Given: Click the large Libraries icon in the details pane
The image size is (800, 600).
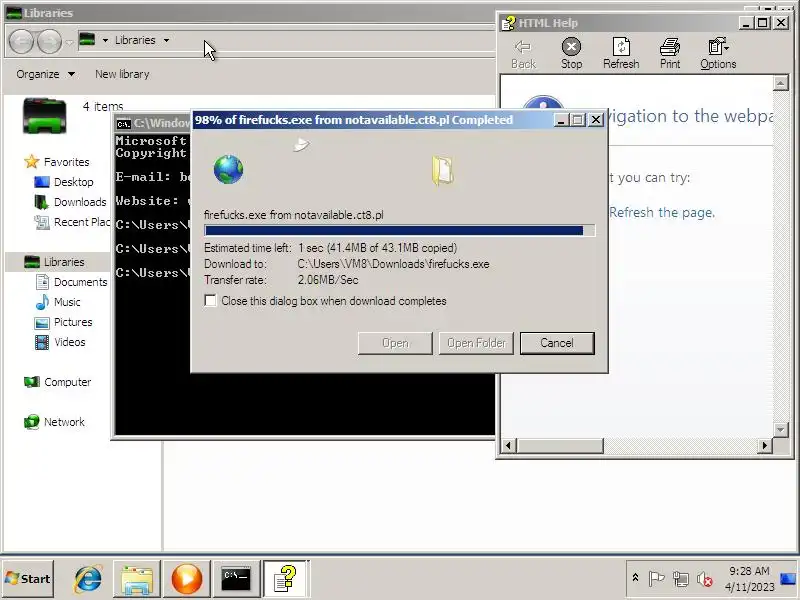Looking at the screenshot, I should click(44, 116).
